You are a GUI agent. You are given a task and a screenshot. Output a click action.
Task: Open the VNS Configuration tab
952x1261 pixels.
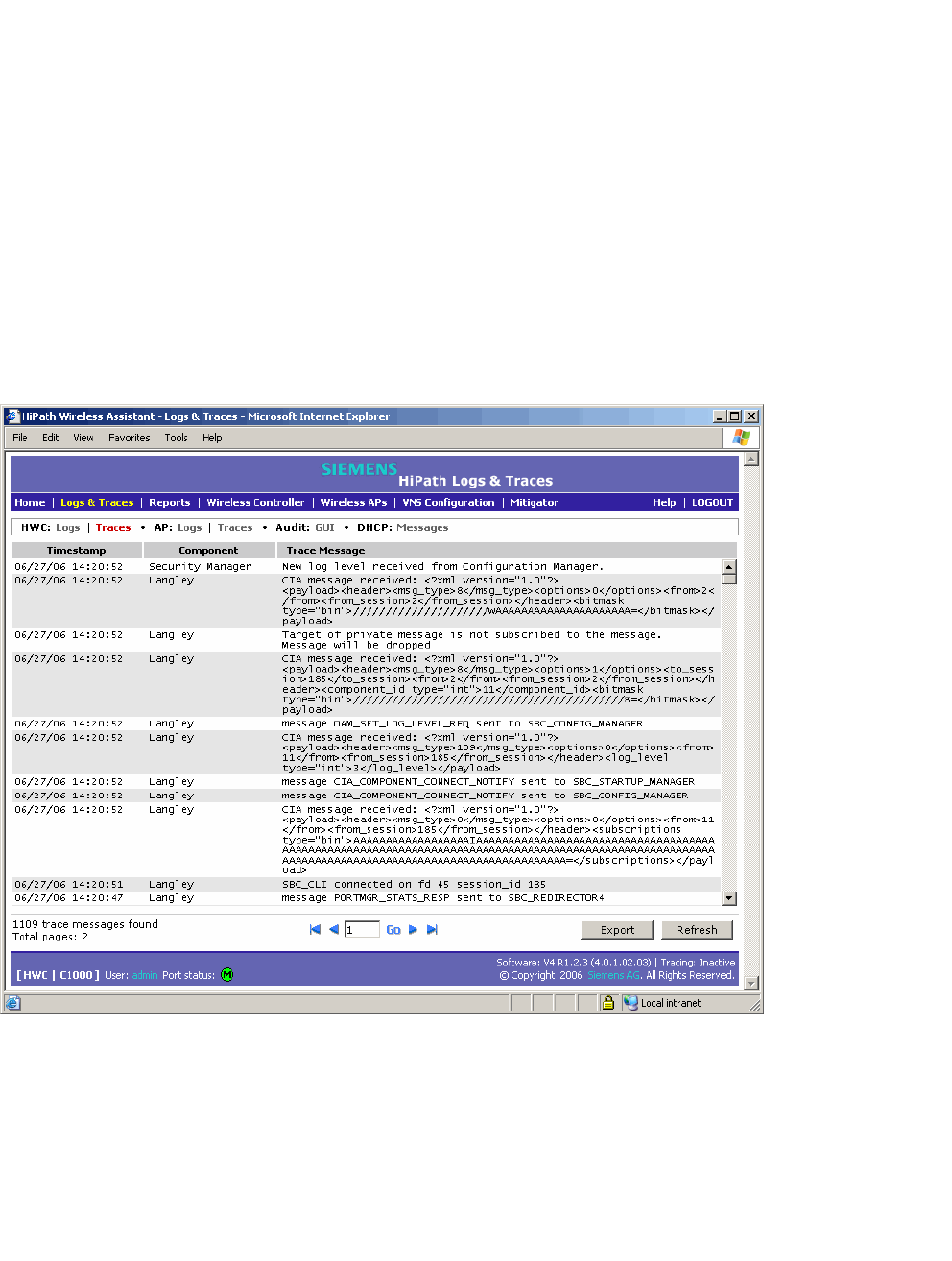[449, 503]
